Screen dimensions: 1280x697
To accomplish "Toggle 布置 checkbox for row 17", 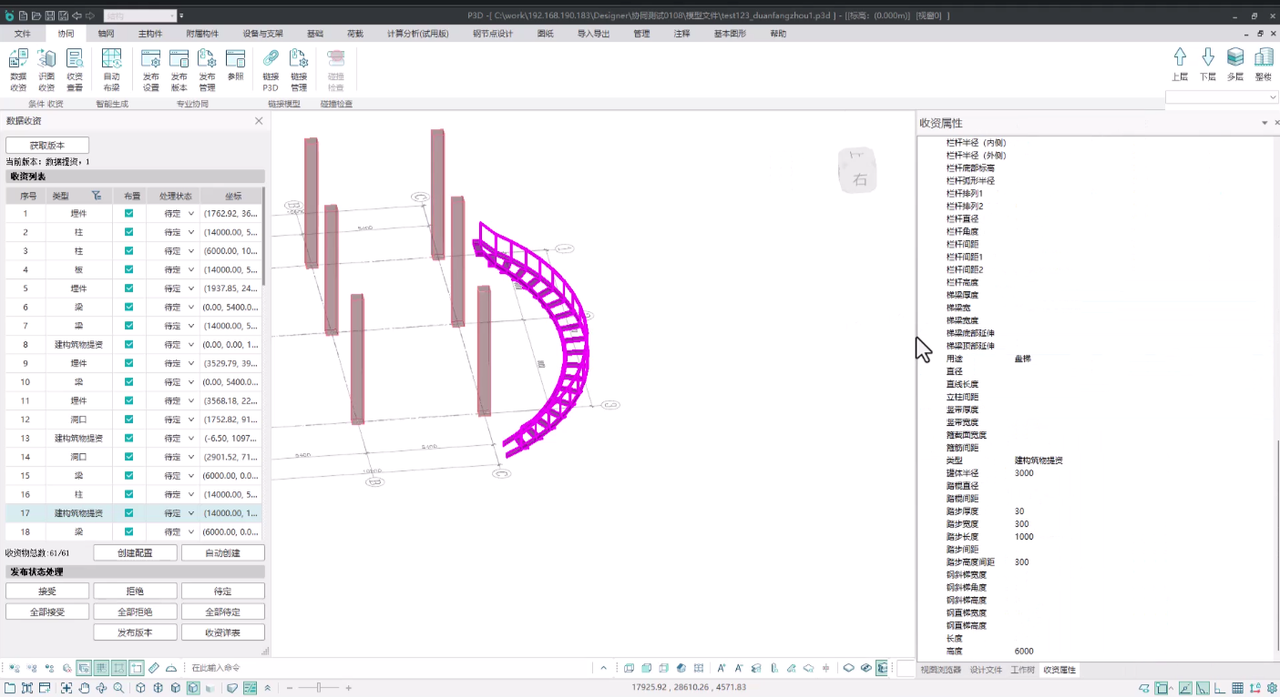I will (129, 513).
